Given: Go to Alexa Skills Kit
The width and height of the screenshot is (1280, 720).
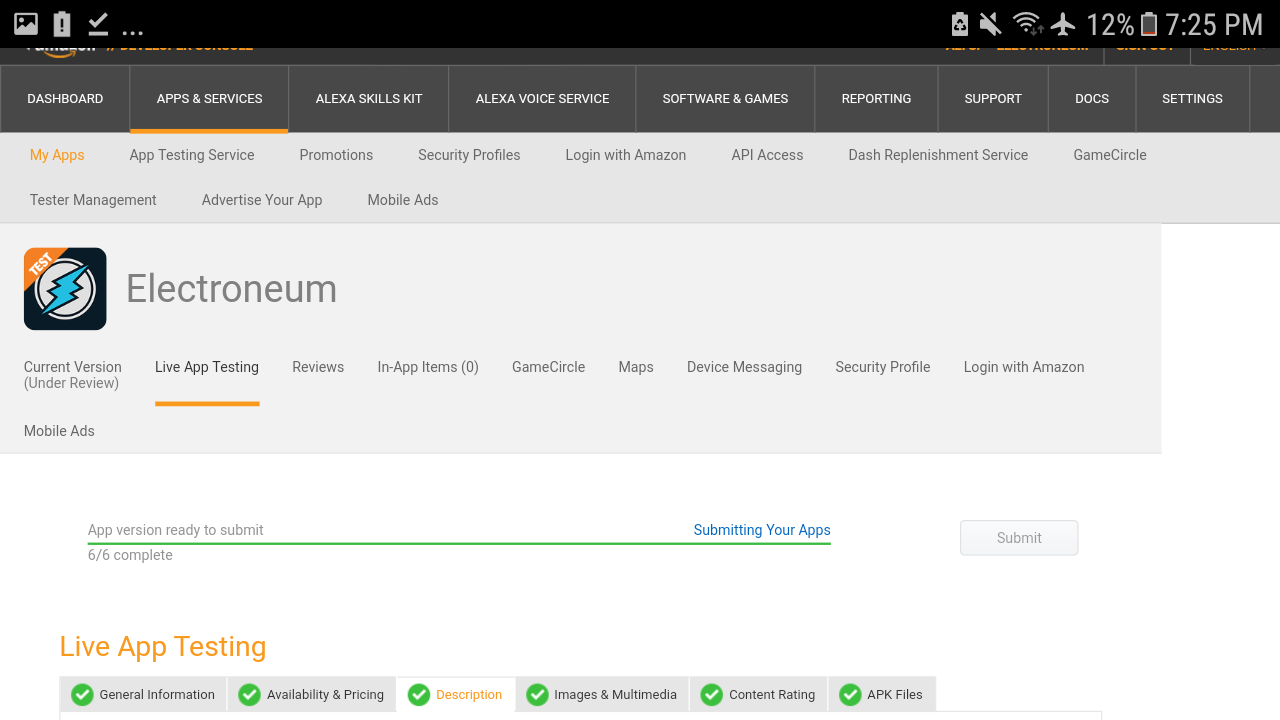Looking at the screenshot, I should [x=369, y=99].
